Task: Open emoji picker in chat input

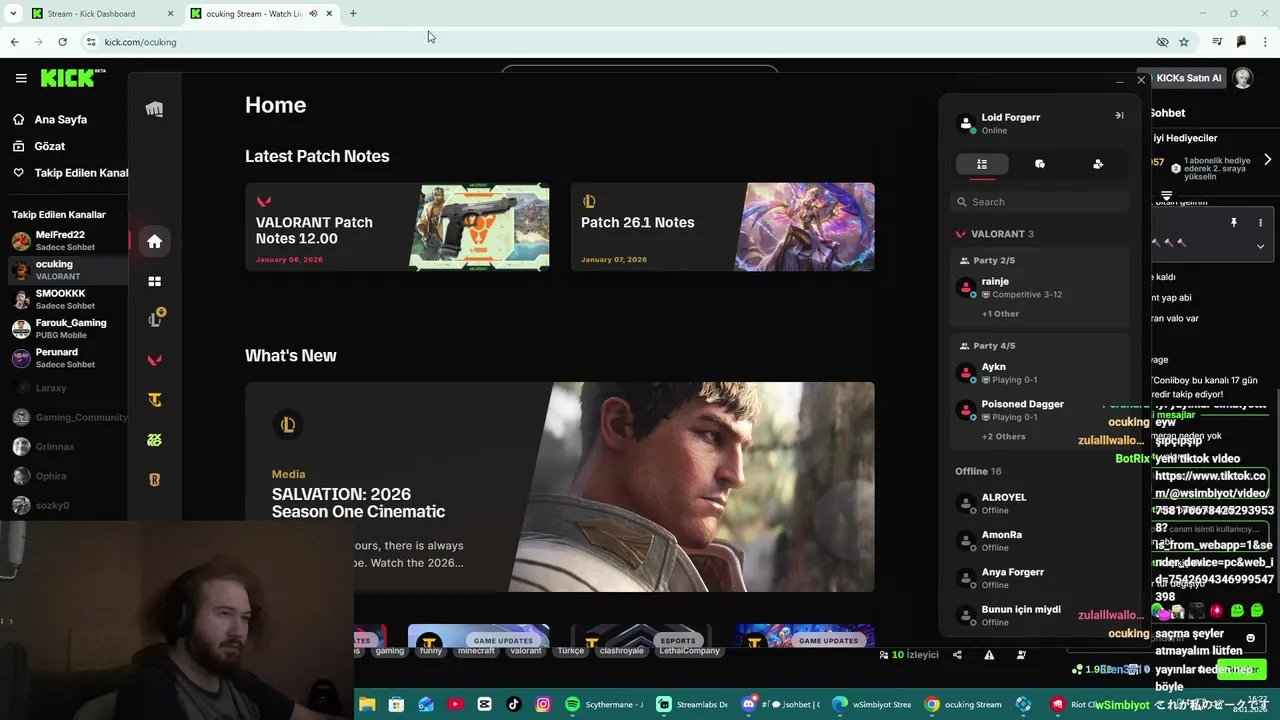Action: point(1250,638)
